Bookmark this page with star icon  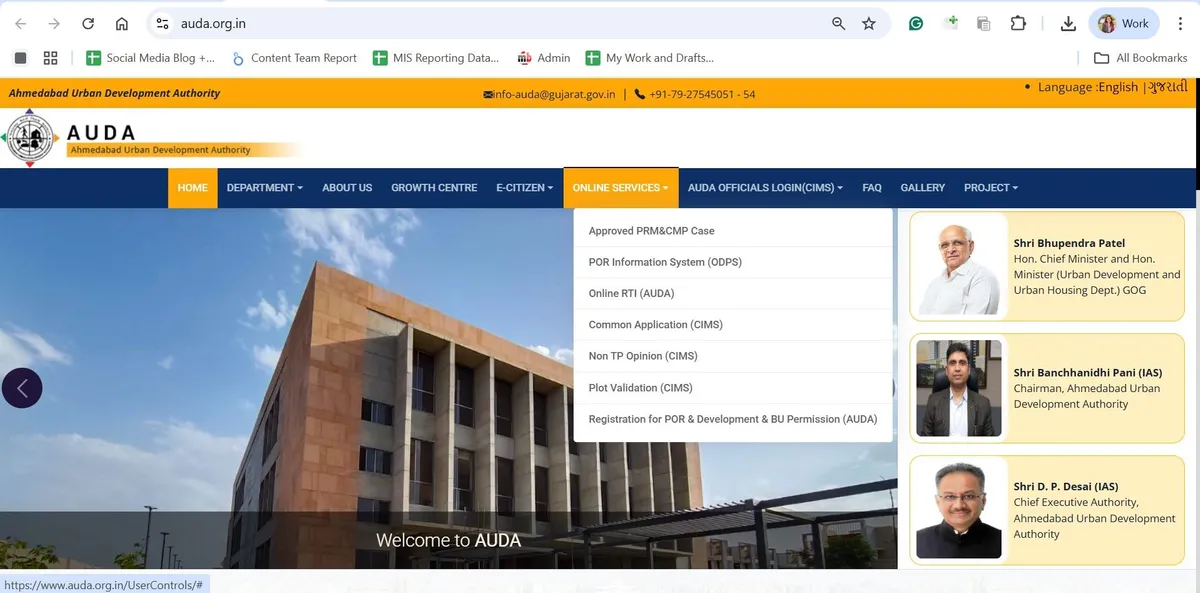(868, 24)
